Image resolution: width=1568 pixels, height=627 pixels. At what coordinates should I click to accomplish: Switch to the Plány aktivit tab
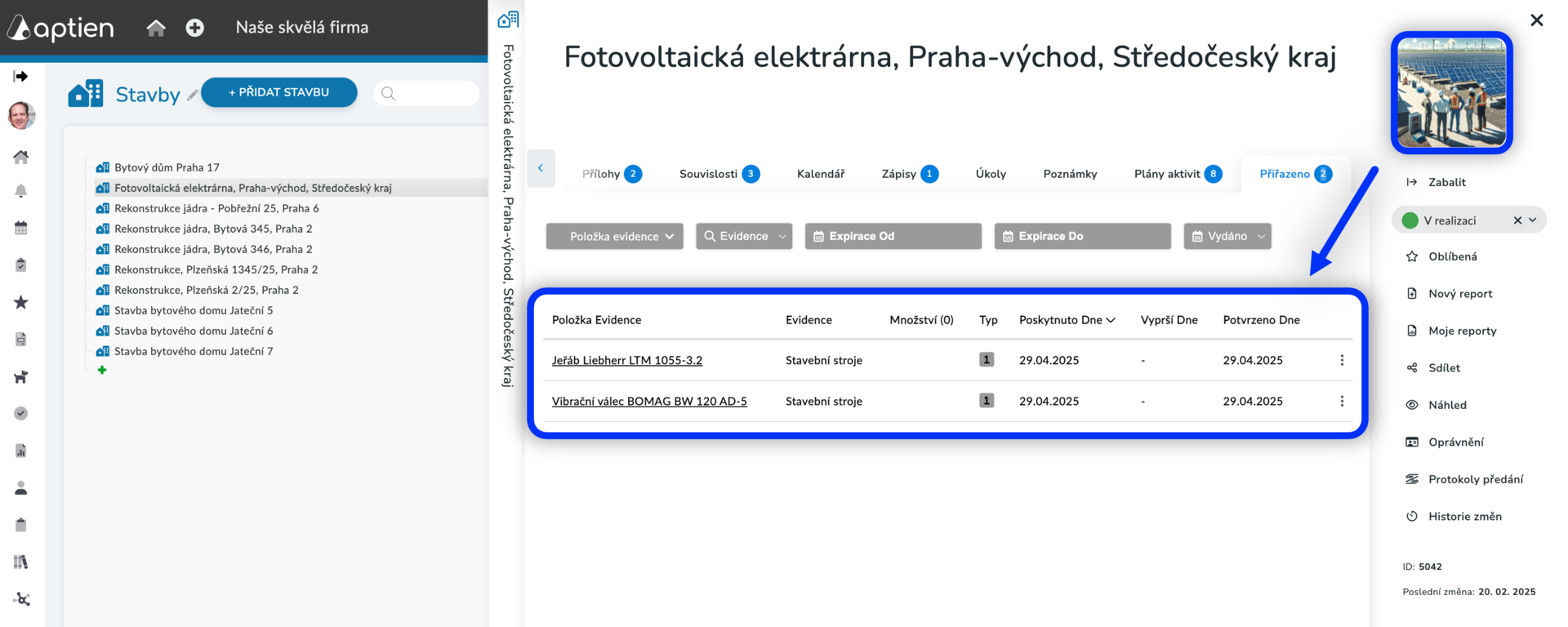click(1178, 174)
